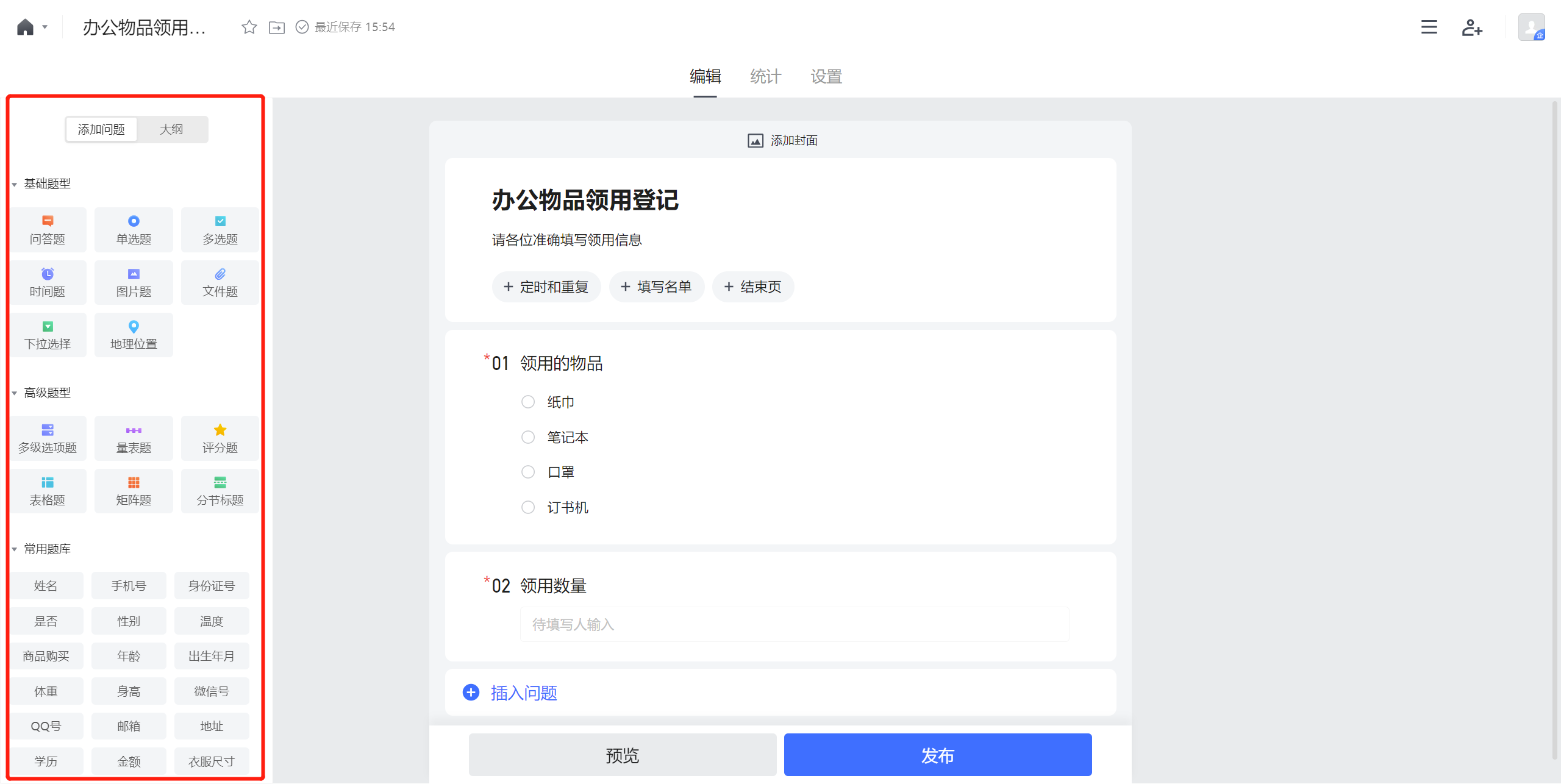Click 插入问题 link
The width and height of the screenshot is (1561, 784).
pyautogui.click(x=523, y=693)
